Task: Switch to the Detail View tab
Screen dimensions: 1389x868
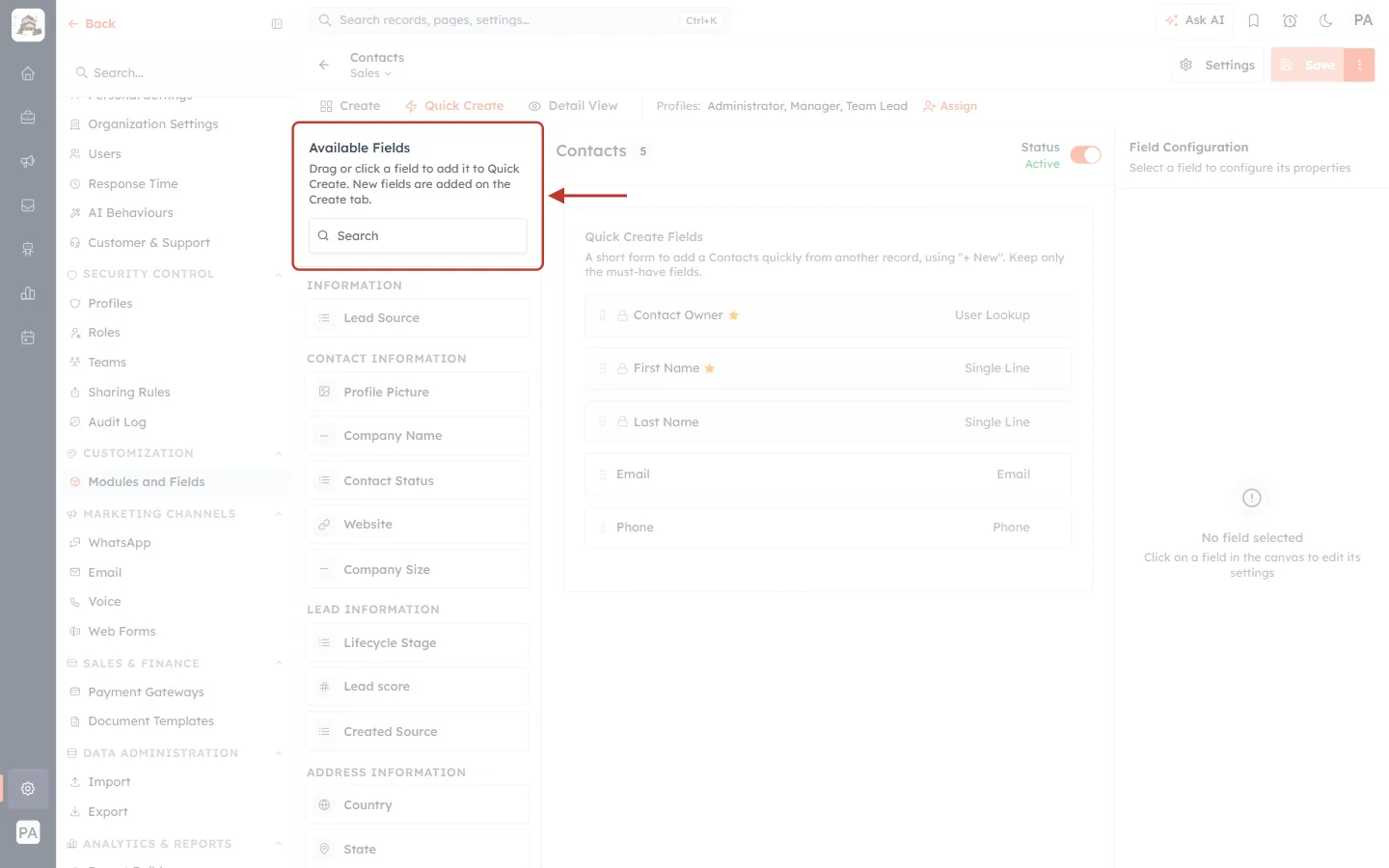Action: 573,106
